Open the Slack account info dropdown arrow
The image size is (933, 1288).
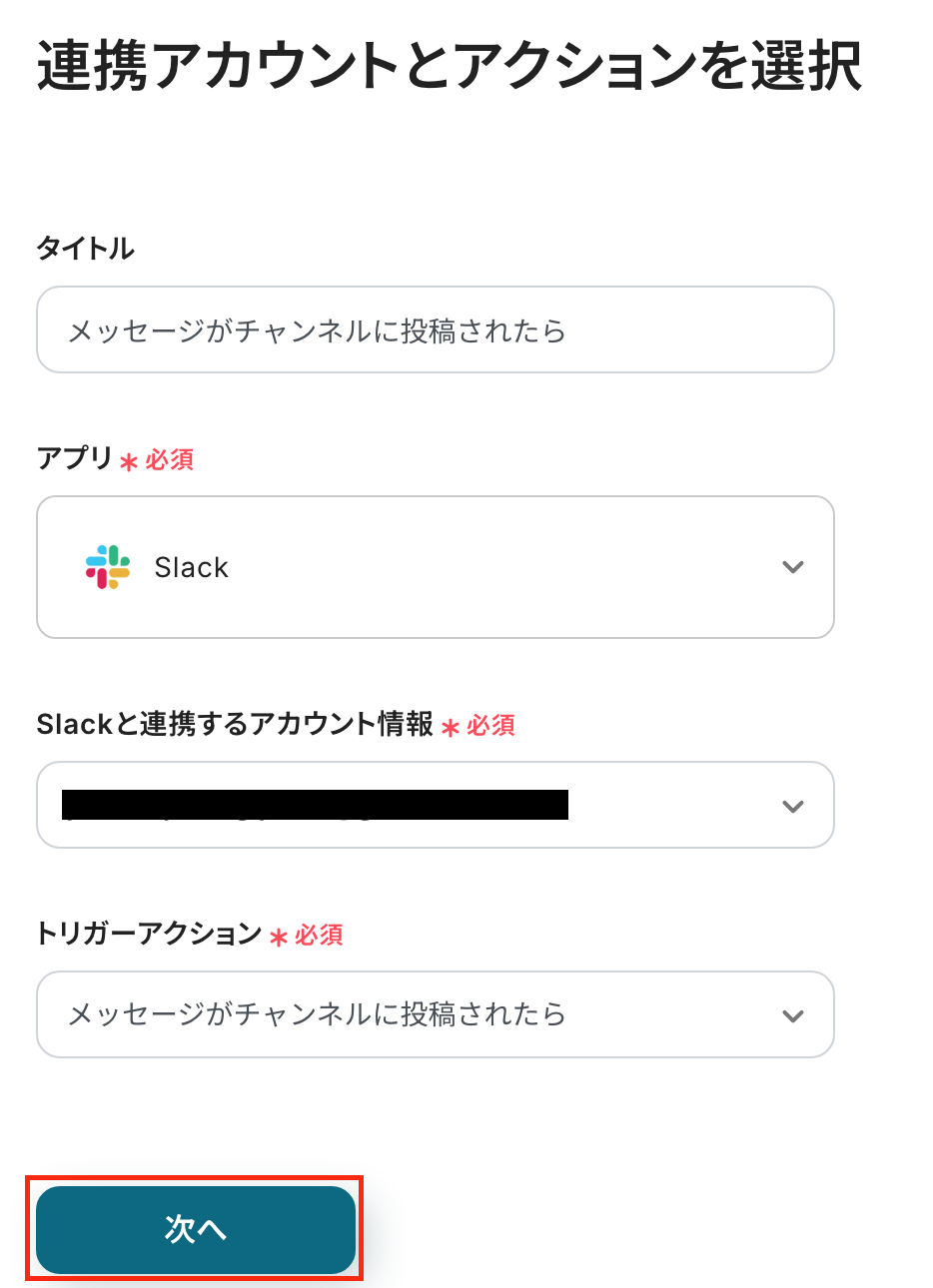793,806
